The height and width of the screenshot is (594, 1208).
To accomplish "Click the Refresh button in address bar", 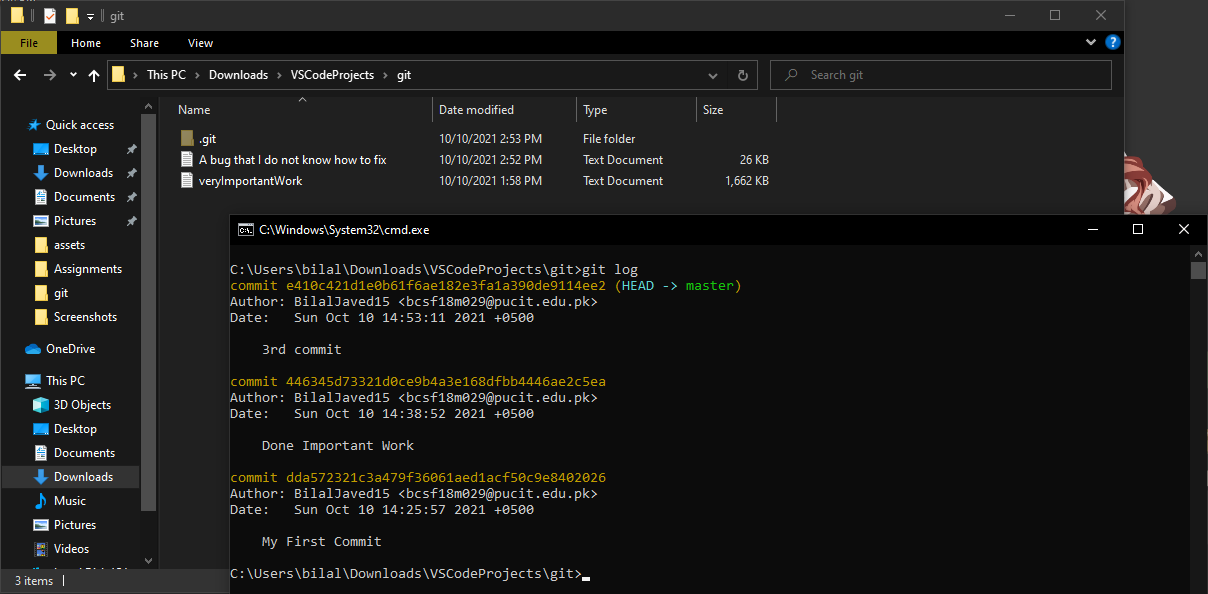I will [x=742, y=75].
